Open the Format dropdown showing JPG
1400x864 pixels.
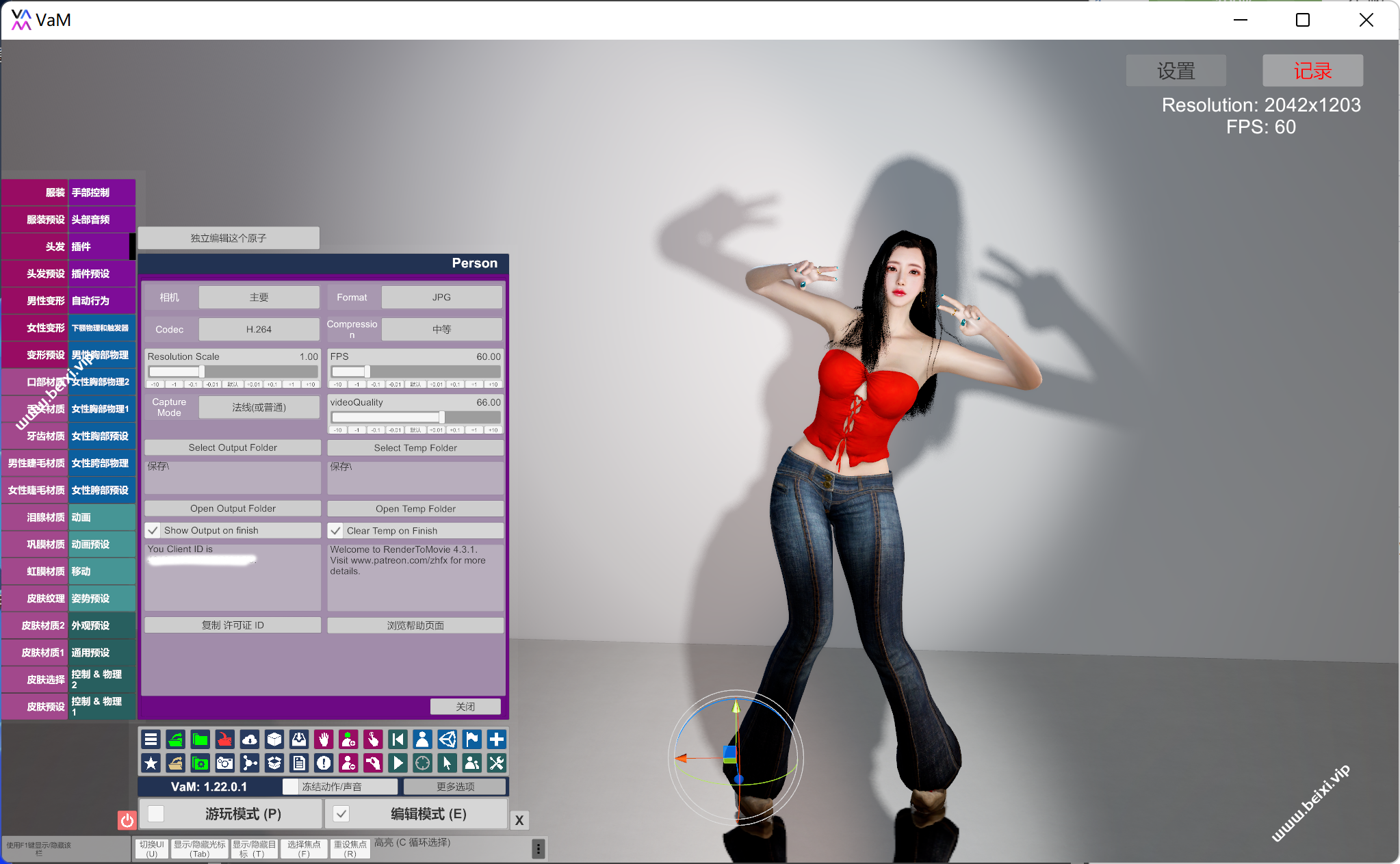pos(441,298)
